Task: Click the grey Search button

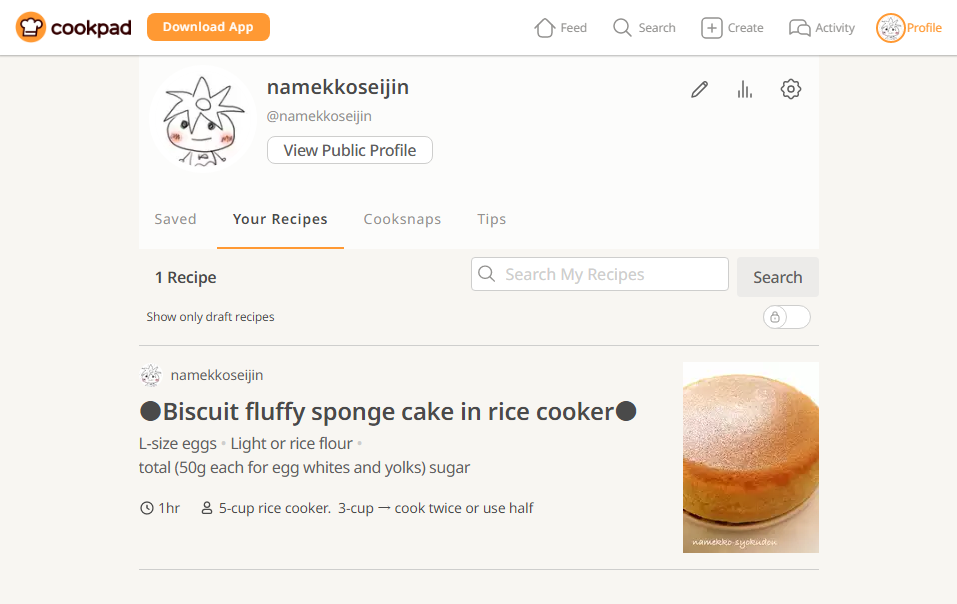Action: pos(778,277)
